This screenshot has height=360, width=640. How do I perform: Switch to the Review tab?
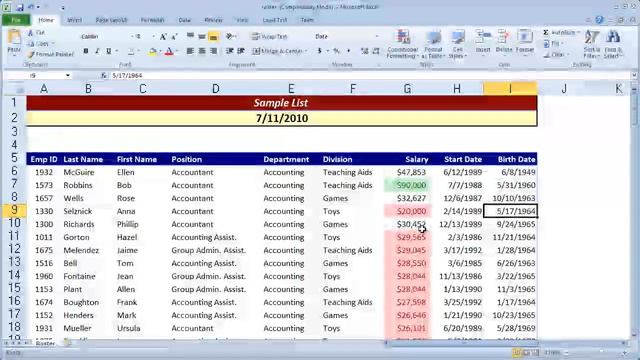pos(213,20)
